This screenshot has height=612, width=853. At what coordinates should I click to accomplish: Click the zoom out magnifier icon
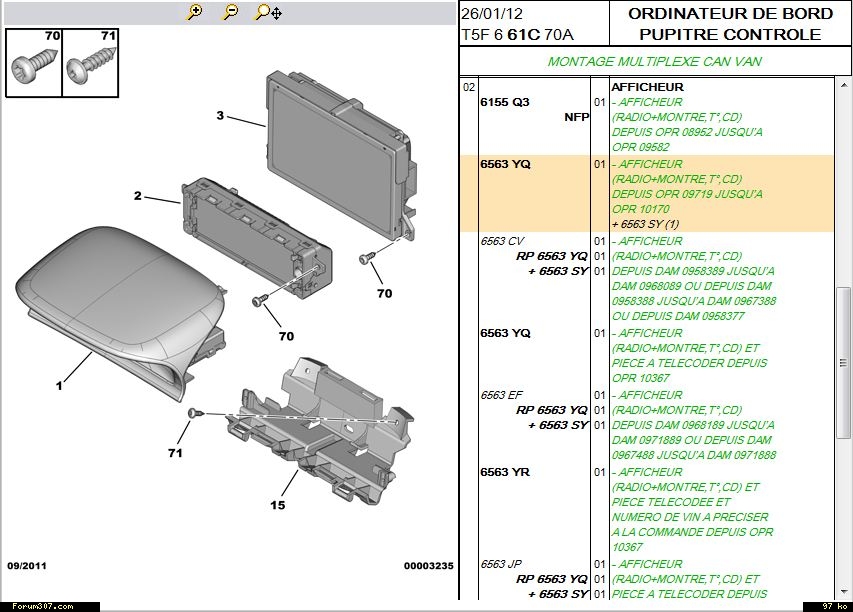pyautogui.click(x=231, y=13)
